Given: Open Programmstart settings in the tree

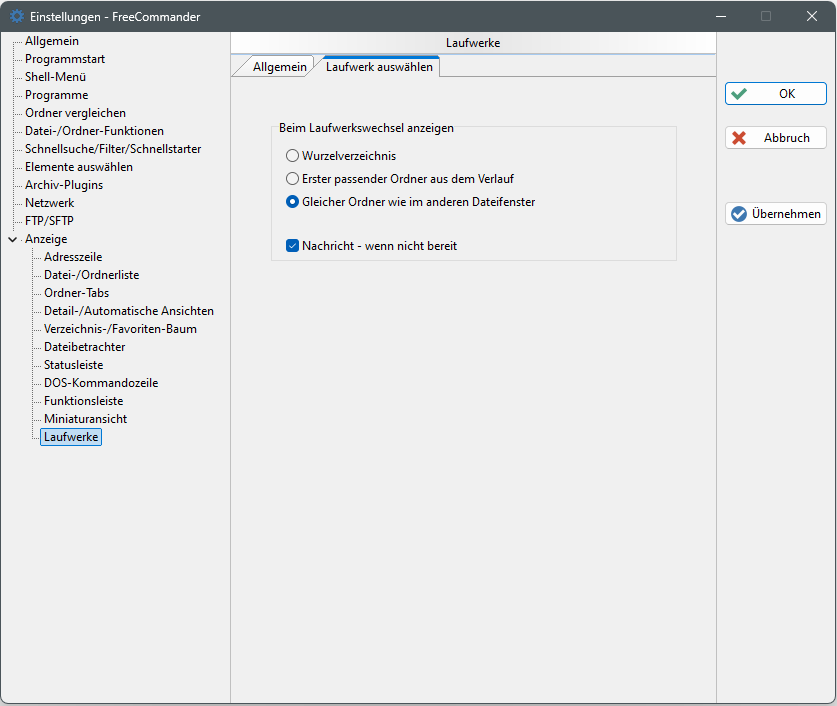Looking at the screenshot, I should tap(65, 59).
